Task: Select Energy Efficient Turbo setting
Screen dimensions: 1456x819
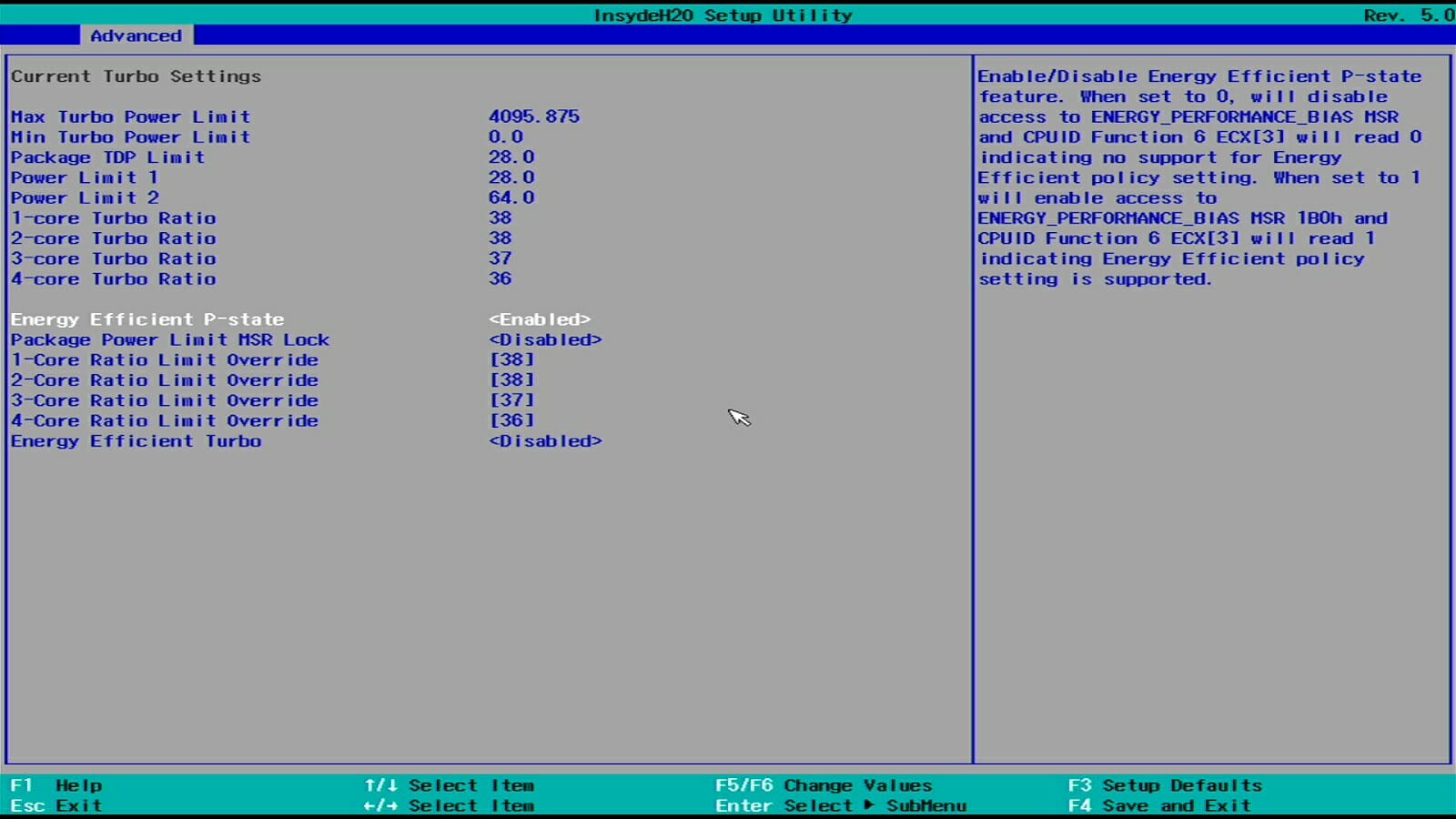Action: (136, 440)
